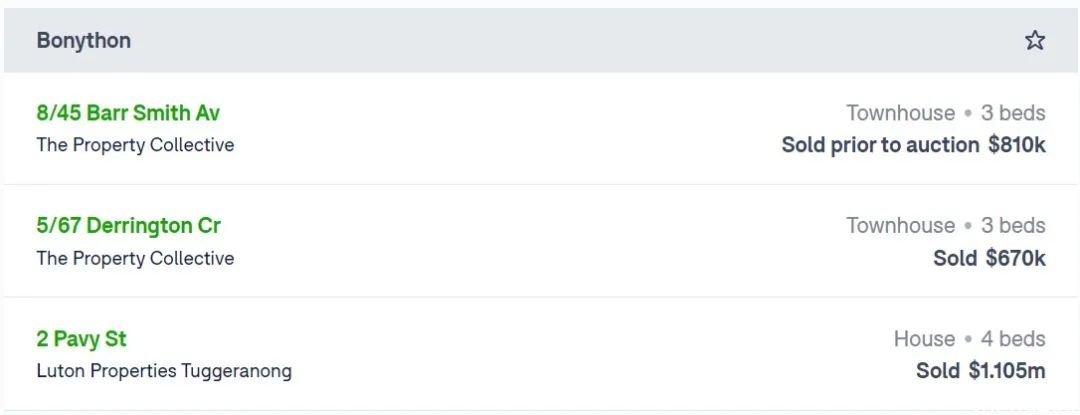Viewport: 1080px width, 415px height.
Task: Click the 4 beds text for Pavy St
Action: click(1013, 339)
